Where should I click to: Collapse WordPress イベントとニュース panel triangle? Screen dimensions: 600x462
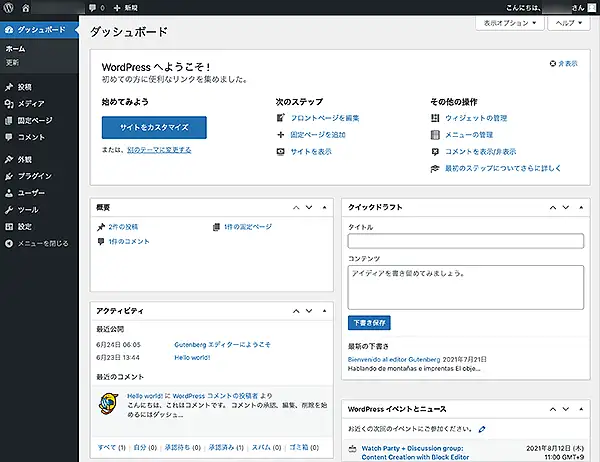point(581,409)
